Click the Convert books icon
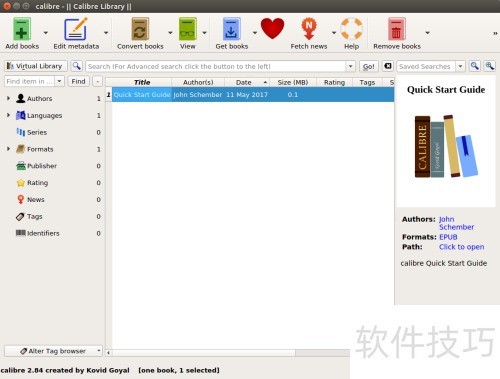The height and width of the screenshot is (379, 500). 140,29
